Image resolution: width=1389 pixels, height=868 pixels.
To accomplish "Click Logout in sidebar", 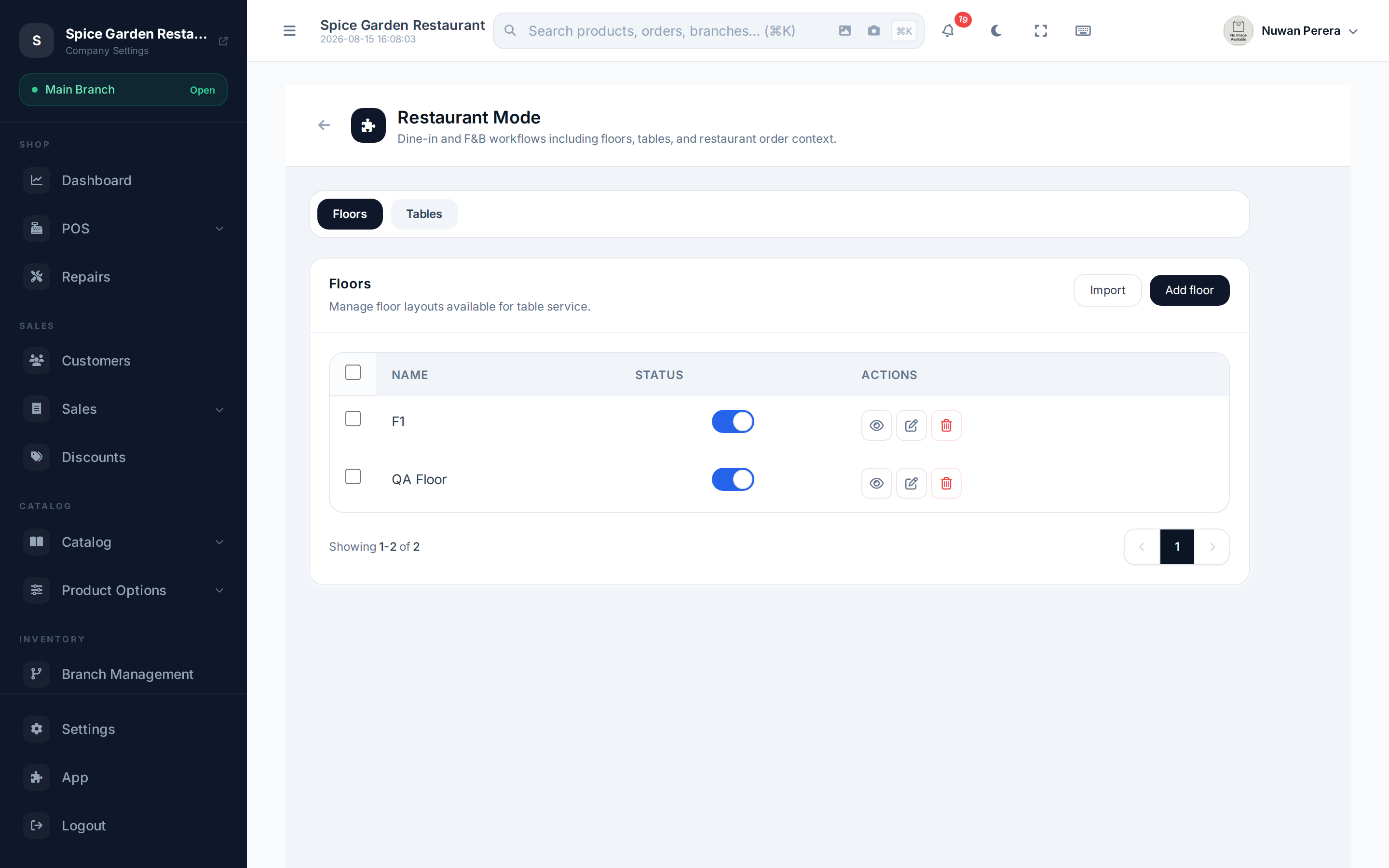I will (123, 826).
